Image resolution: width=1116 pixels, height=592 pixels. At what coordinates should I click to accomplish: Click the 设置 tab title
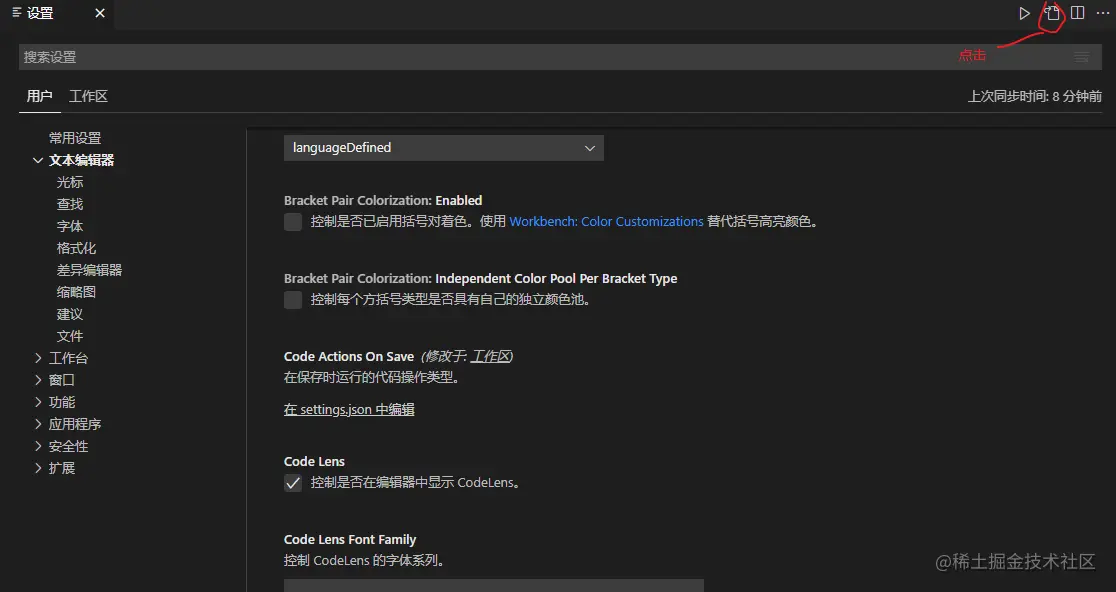[x=40, y=14]
